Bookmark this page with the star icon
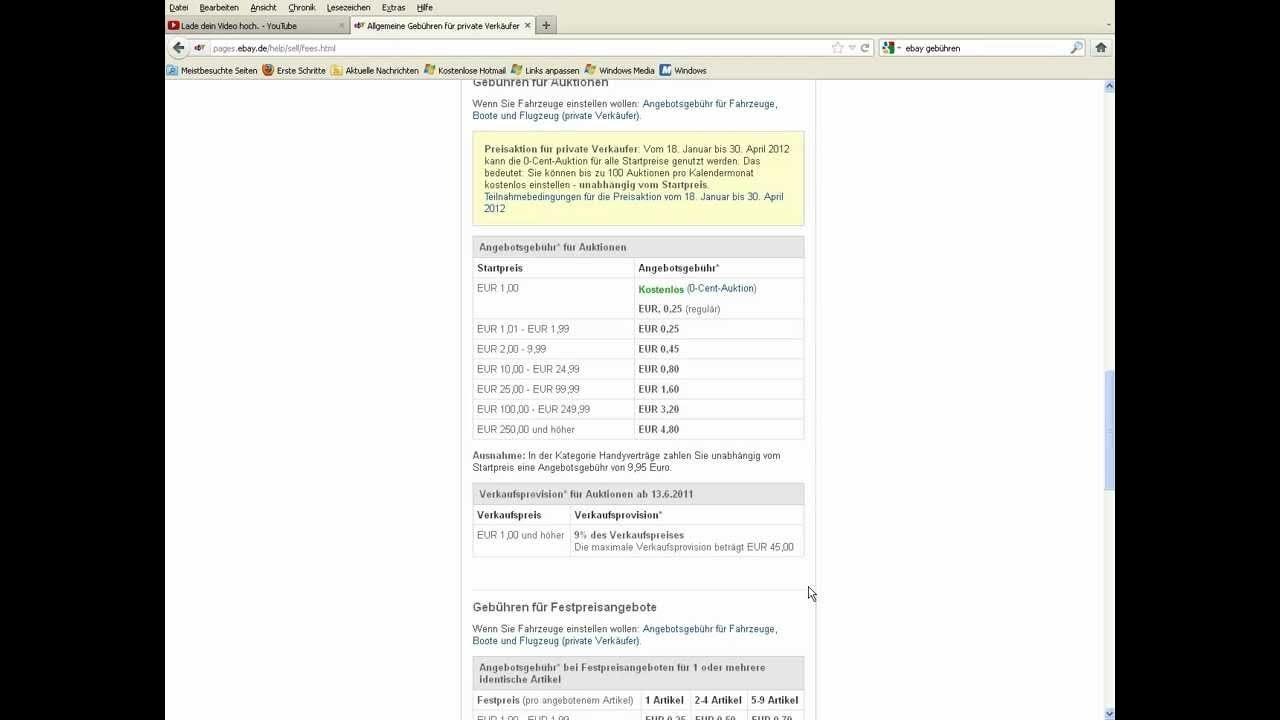Image resolution: width=1280 pixels, height=720 pixels. [838, 48]
